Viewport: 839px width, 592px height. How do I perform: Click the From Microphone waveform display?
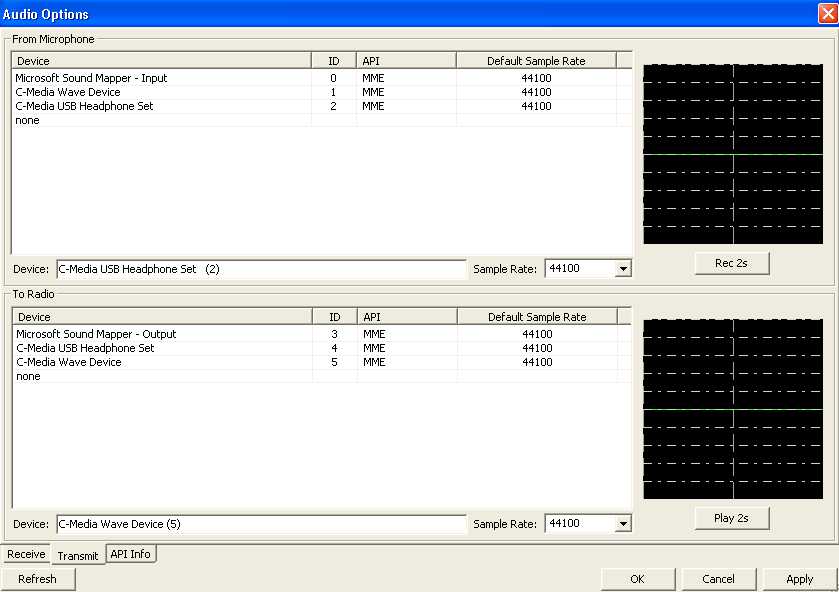pos(733,154)
